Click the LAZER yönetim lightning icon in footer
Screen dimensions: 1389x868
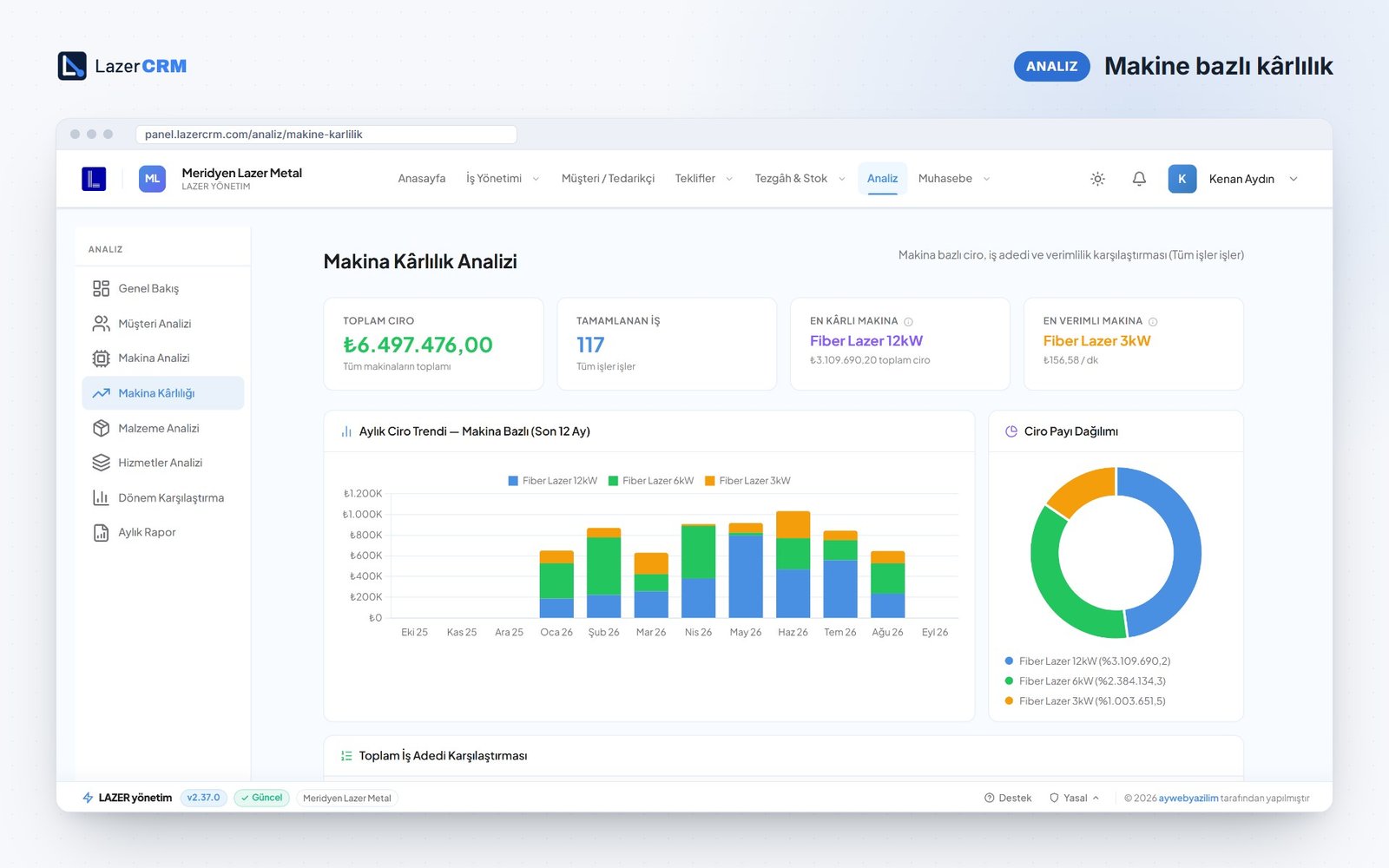pos(88,798)
